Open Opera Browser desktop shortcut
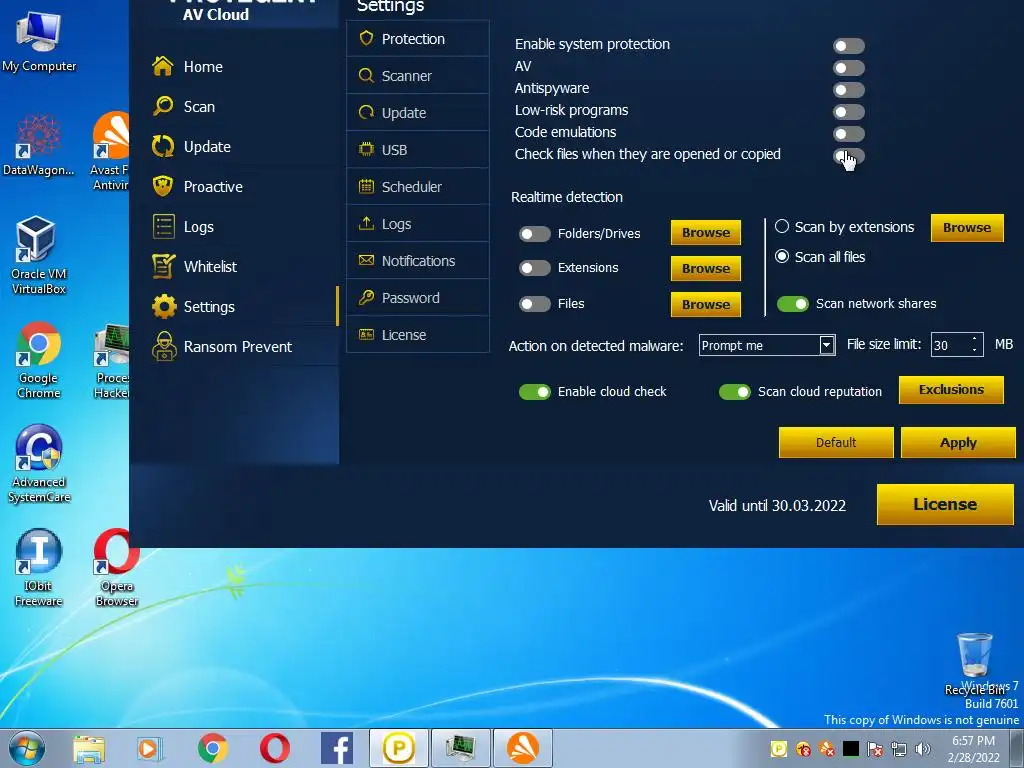The image size is (1024, 768). [117, 568]
